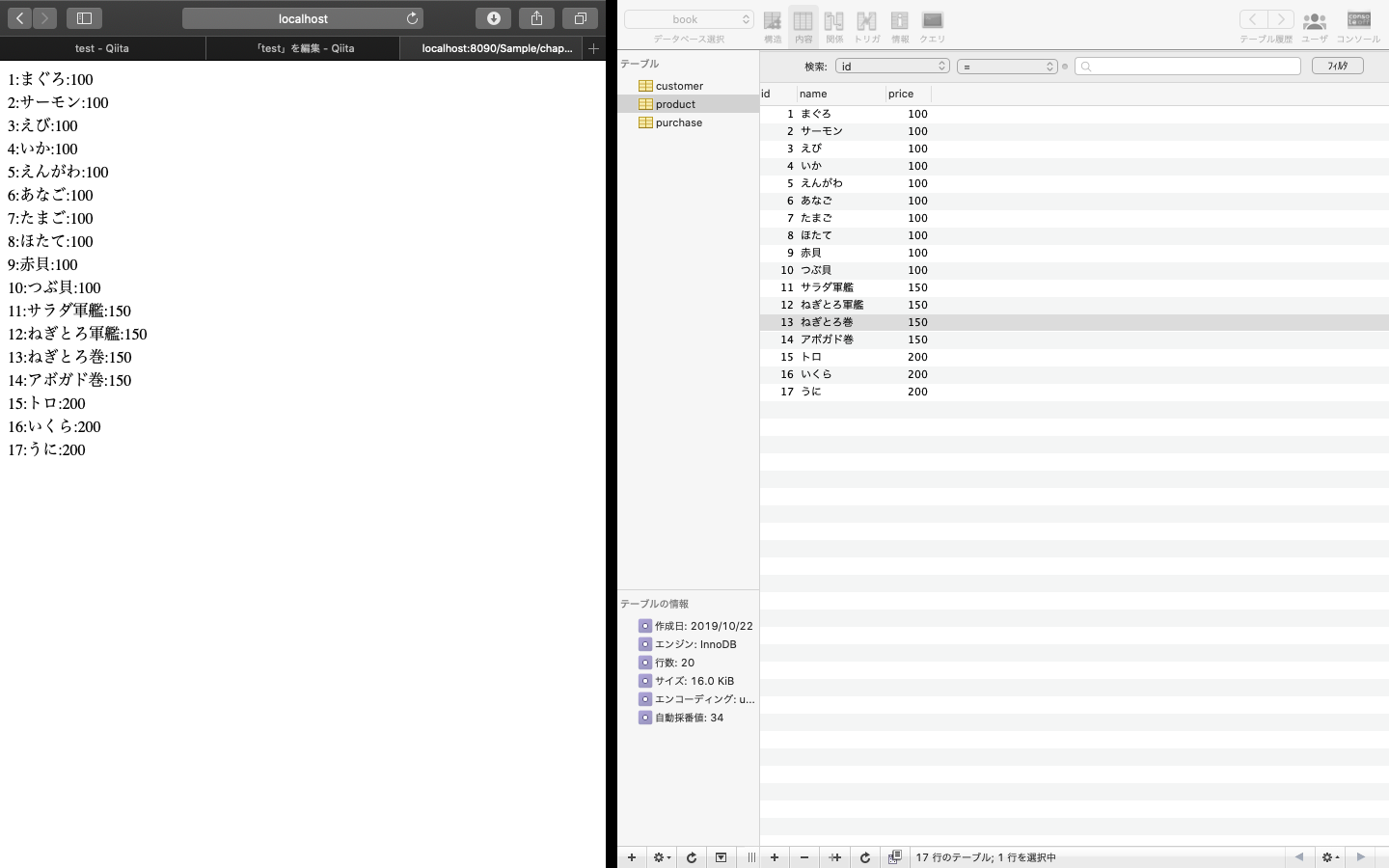
Task: Select the うに table row
Action: coord(1075,392)
